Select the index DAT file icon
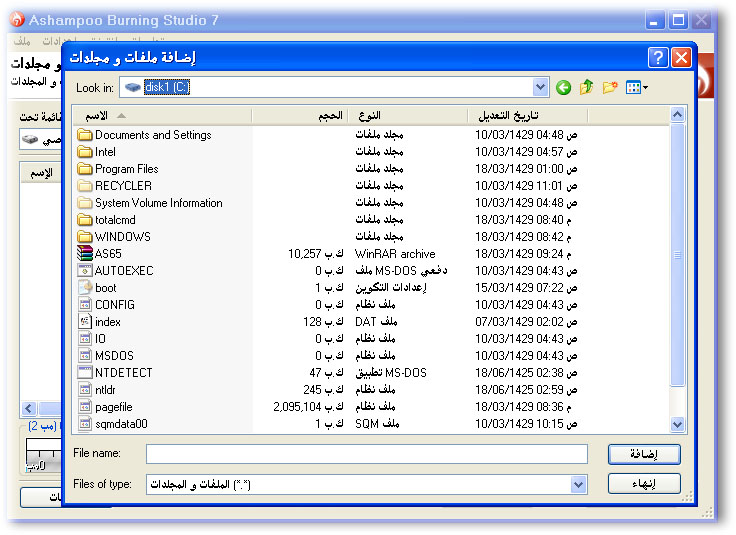 84,321
